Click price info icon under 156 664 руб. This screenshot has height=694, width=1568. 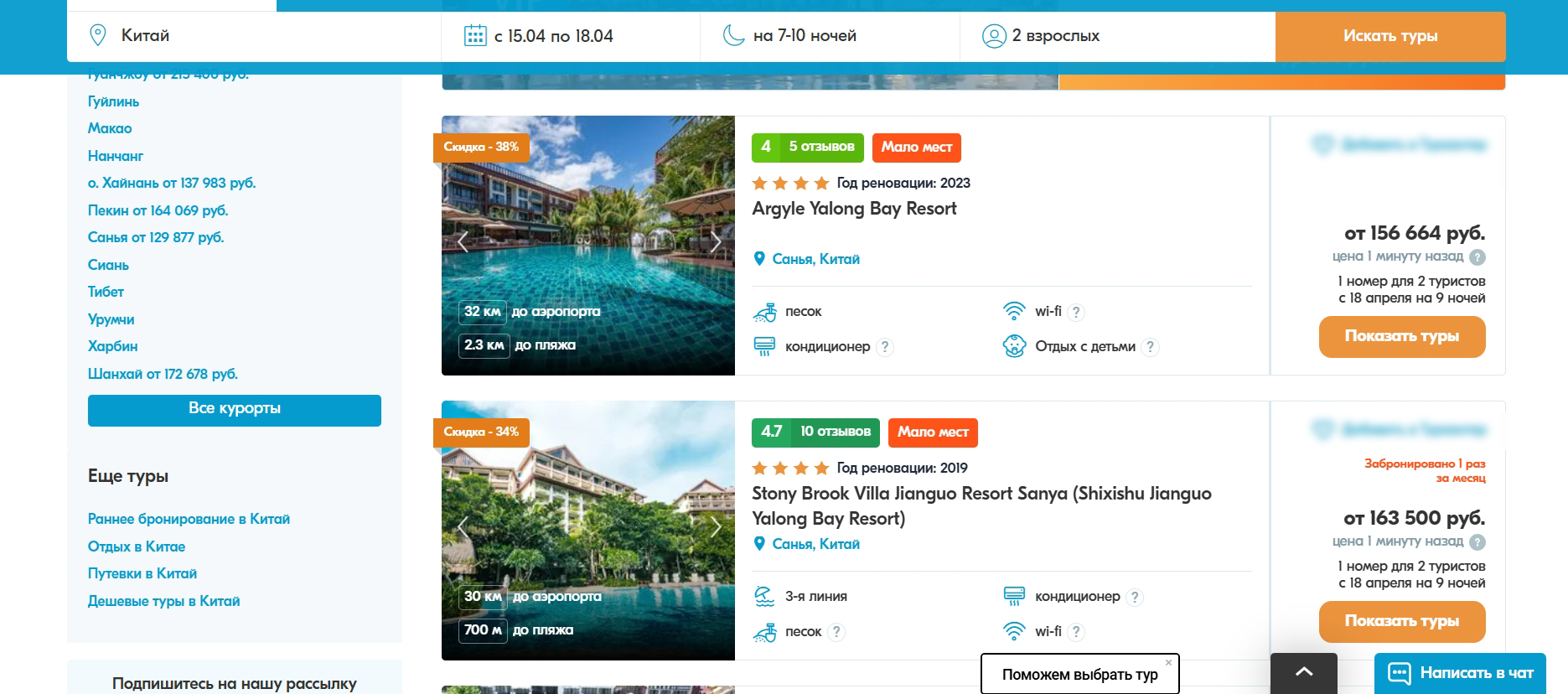point(1477,257)
